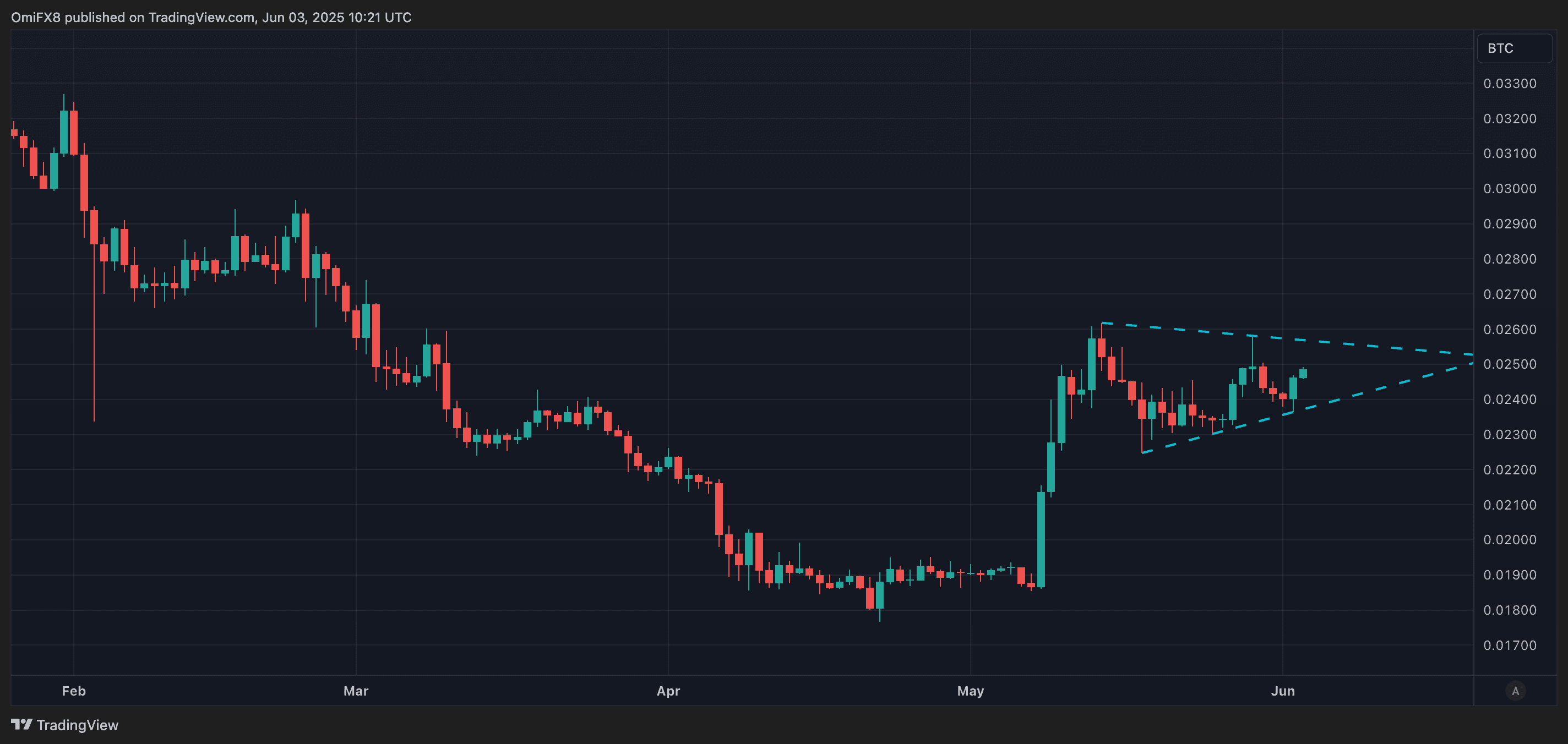1568x744 pixels.
Task: Click the Mar time axis label
Action: coord(356,691)
